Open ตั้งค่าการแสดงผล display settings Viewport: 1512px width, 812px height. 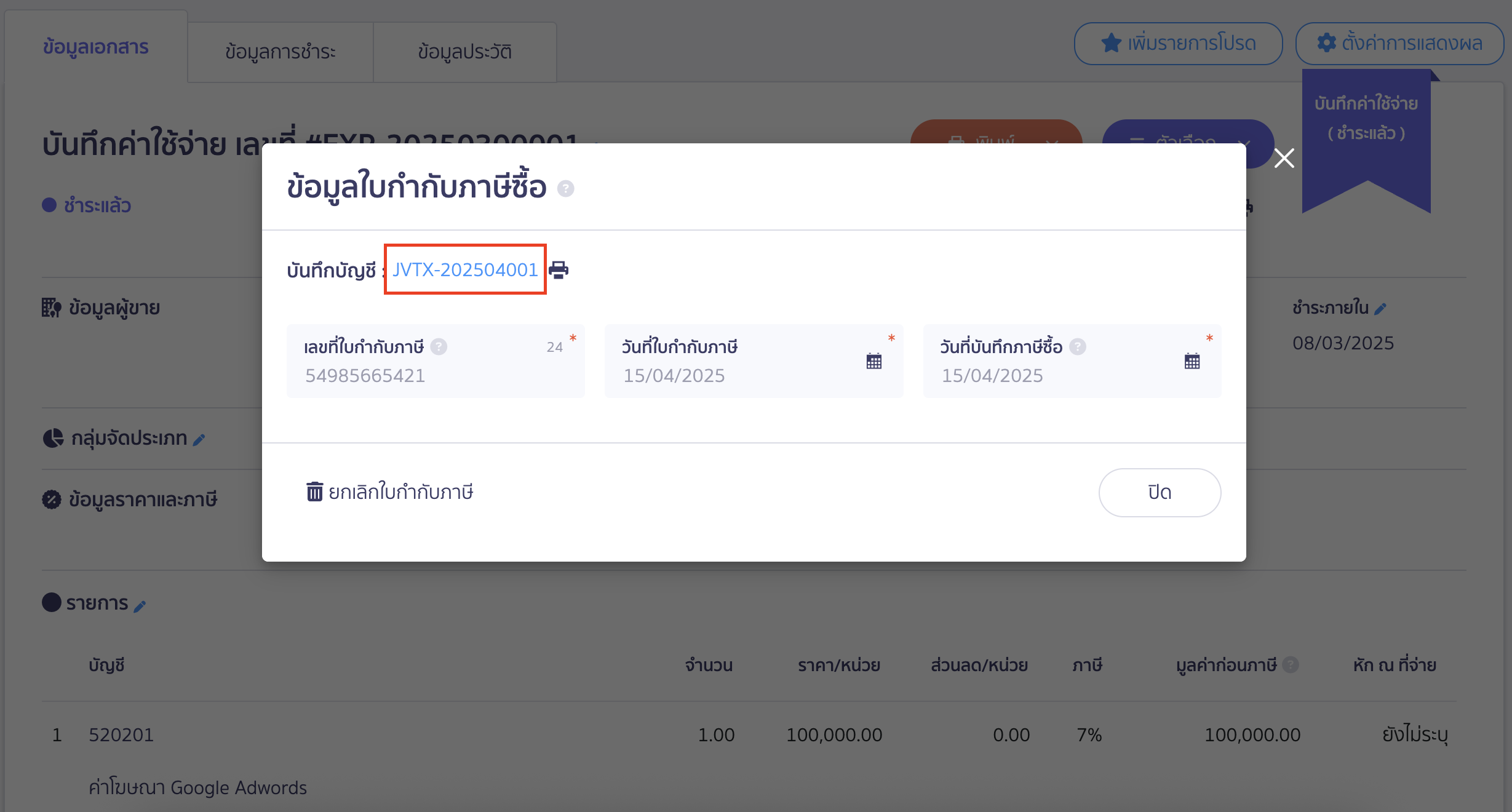[1399, 43]
